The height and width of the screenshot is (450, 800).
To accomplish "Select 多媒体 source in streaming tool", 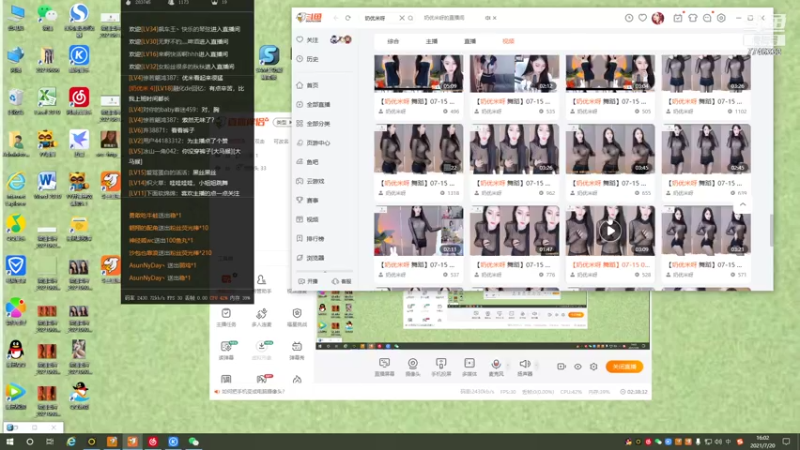I will click(x=469, y=367).
